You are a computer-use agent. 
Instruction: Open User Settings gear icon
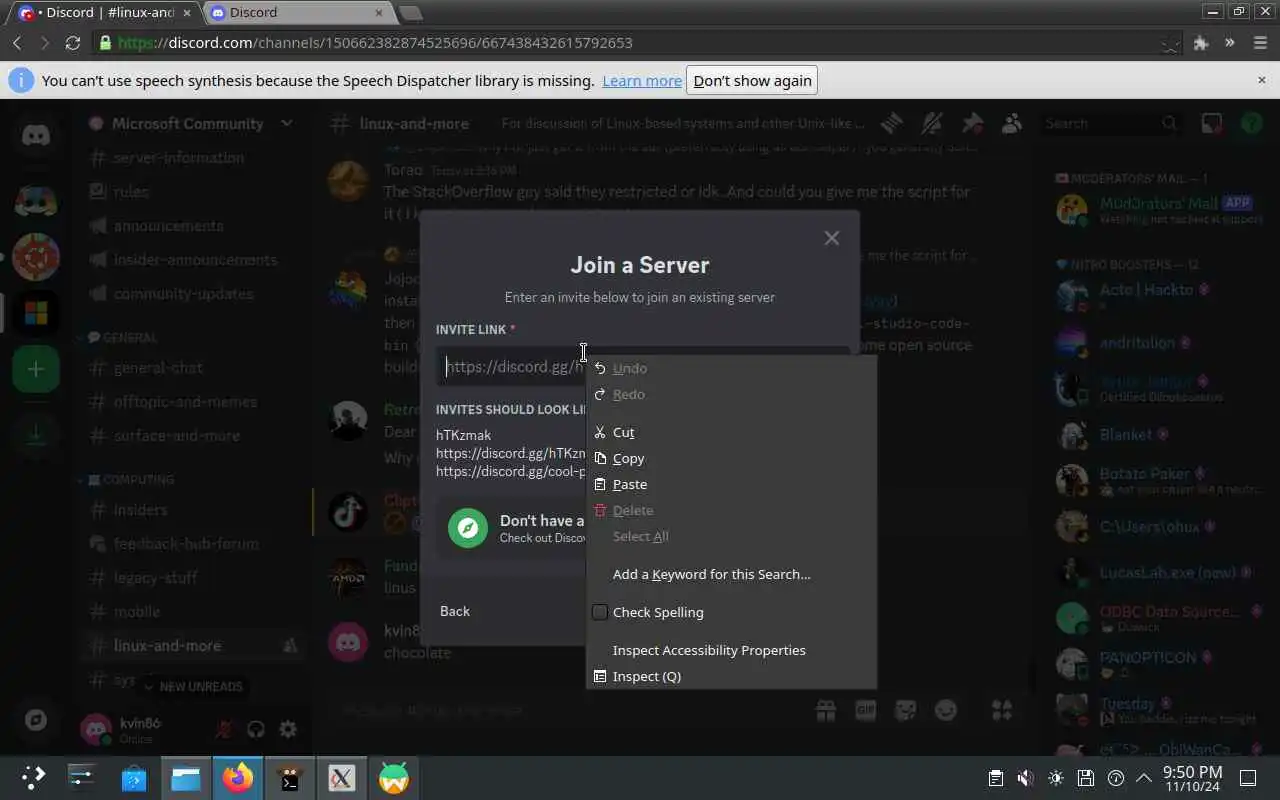pyautogui.click(x=288, y=730)
